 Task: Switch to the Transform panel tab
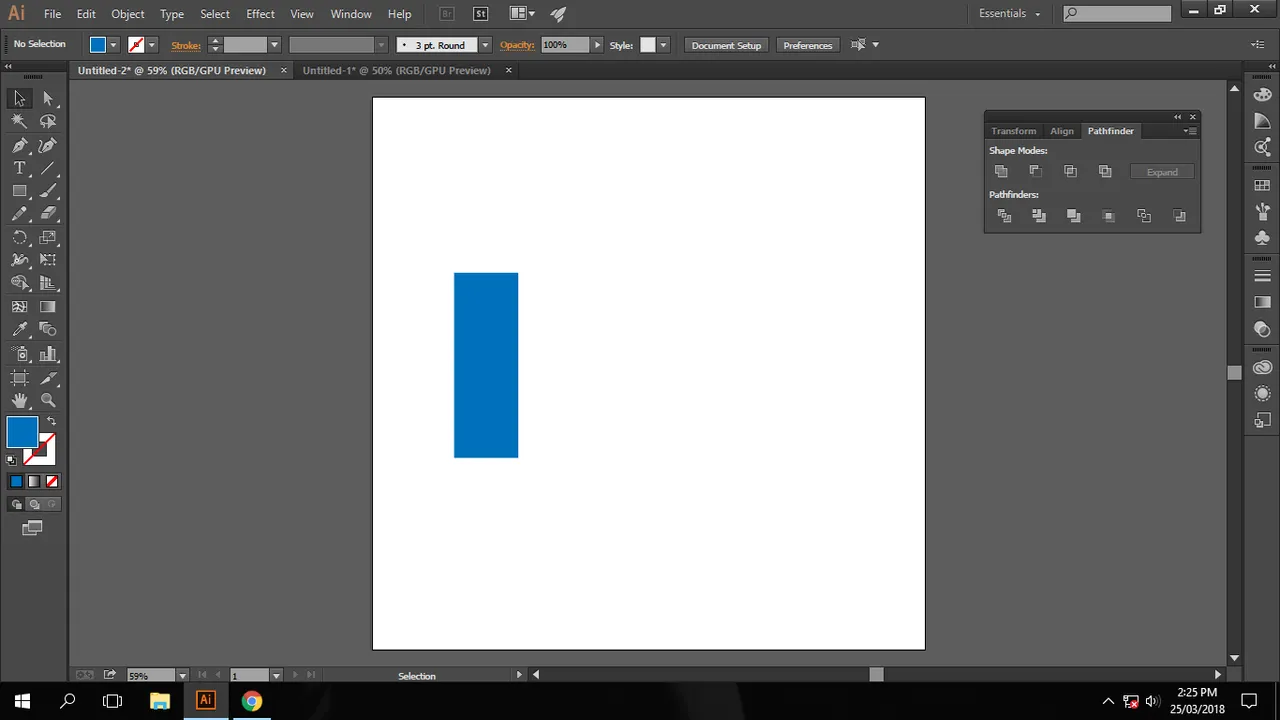1013,131
